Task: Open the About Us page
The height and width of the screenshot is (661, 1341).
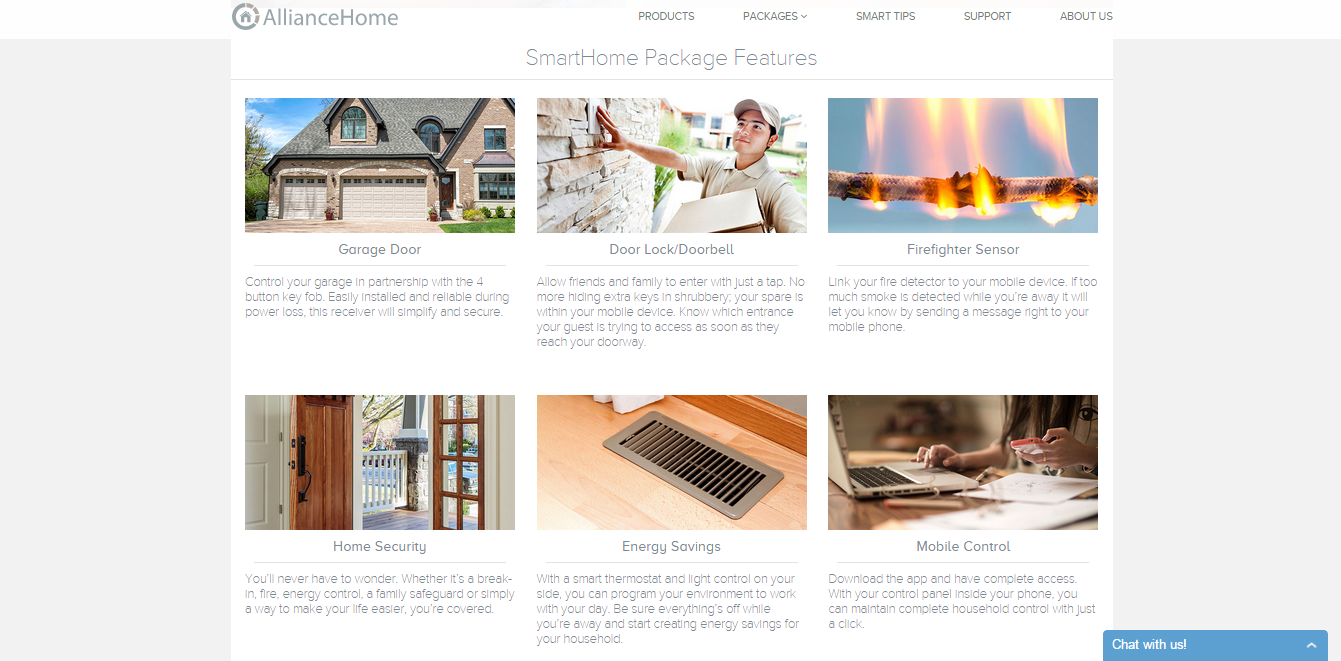Action: [1086, 16]
